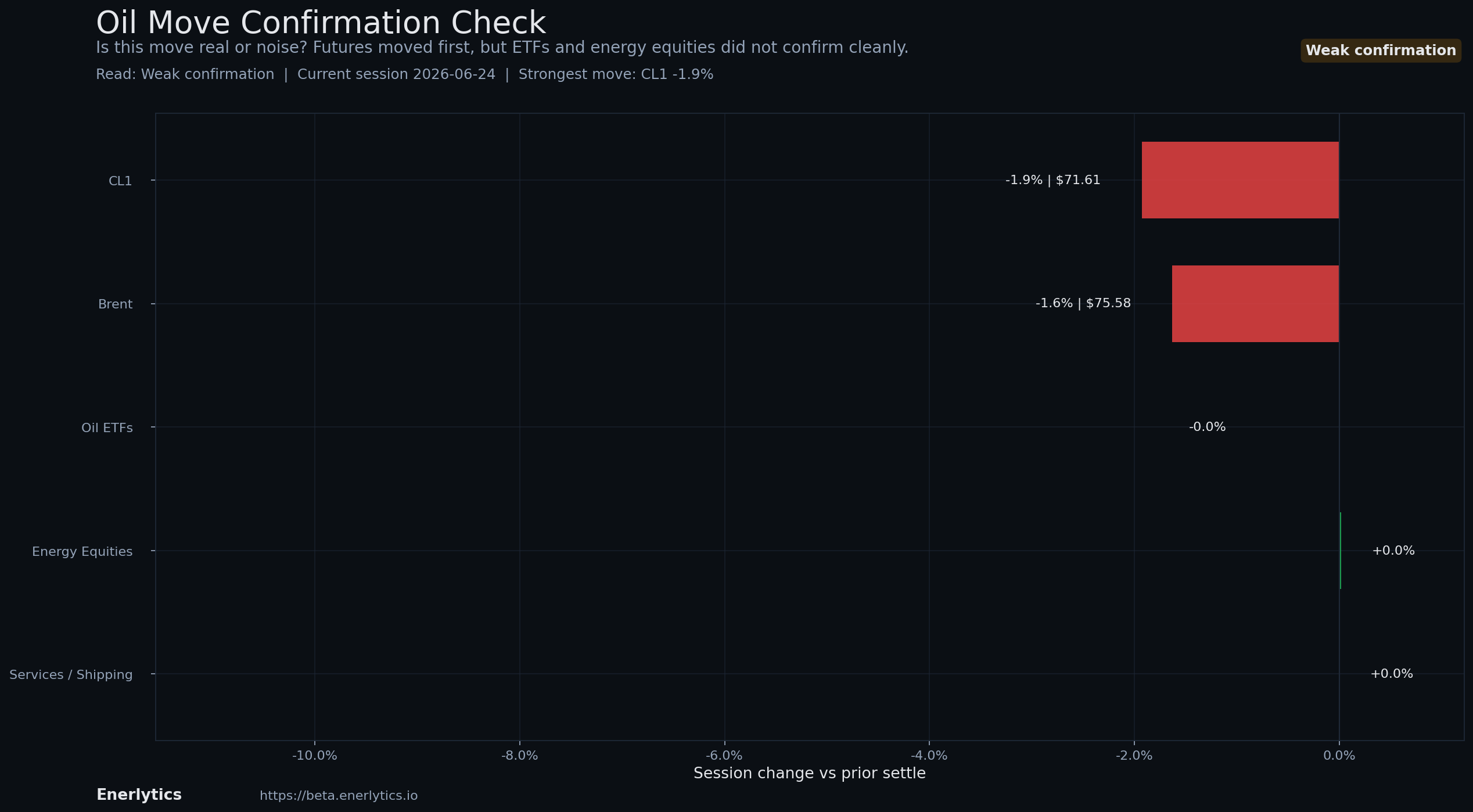Click the 'Session change vs prior settle' axis title
This screenshot has height=812, width=1473.
[809, 774]
